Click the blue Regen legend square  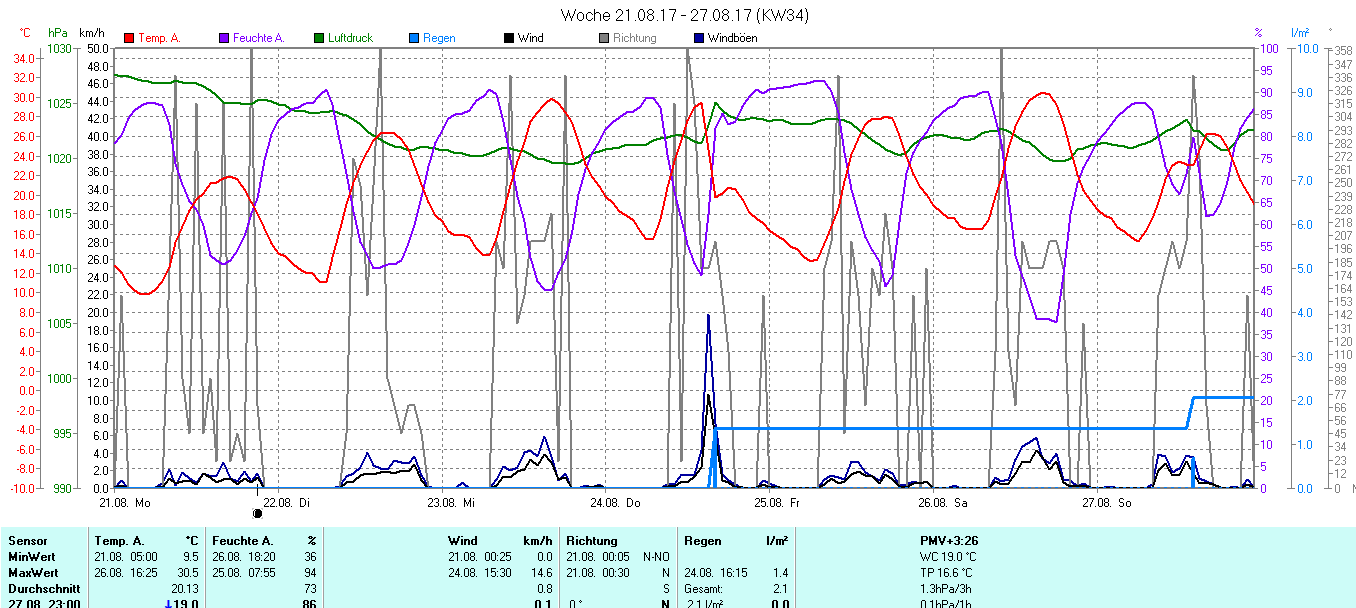pyautogui.click(x=414, y=38)
